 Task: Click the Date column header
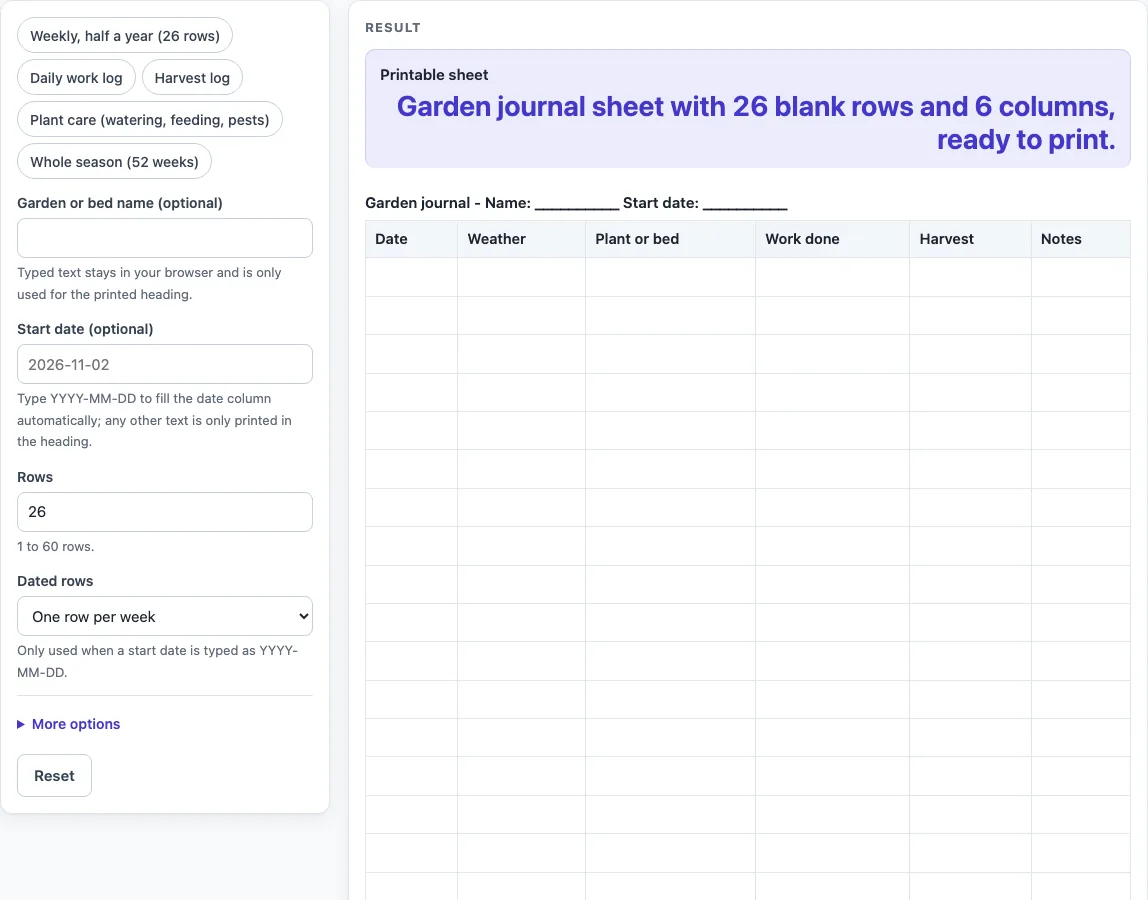411,239
